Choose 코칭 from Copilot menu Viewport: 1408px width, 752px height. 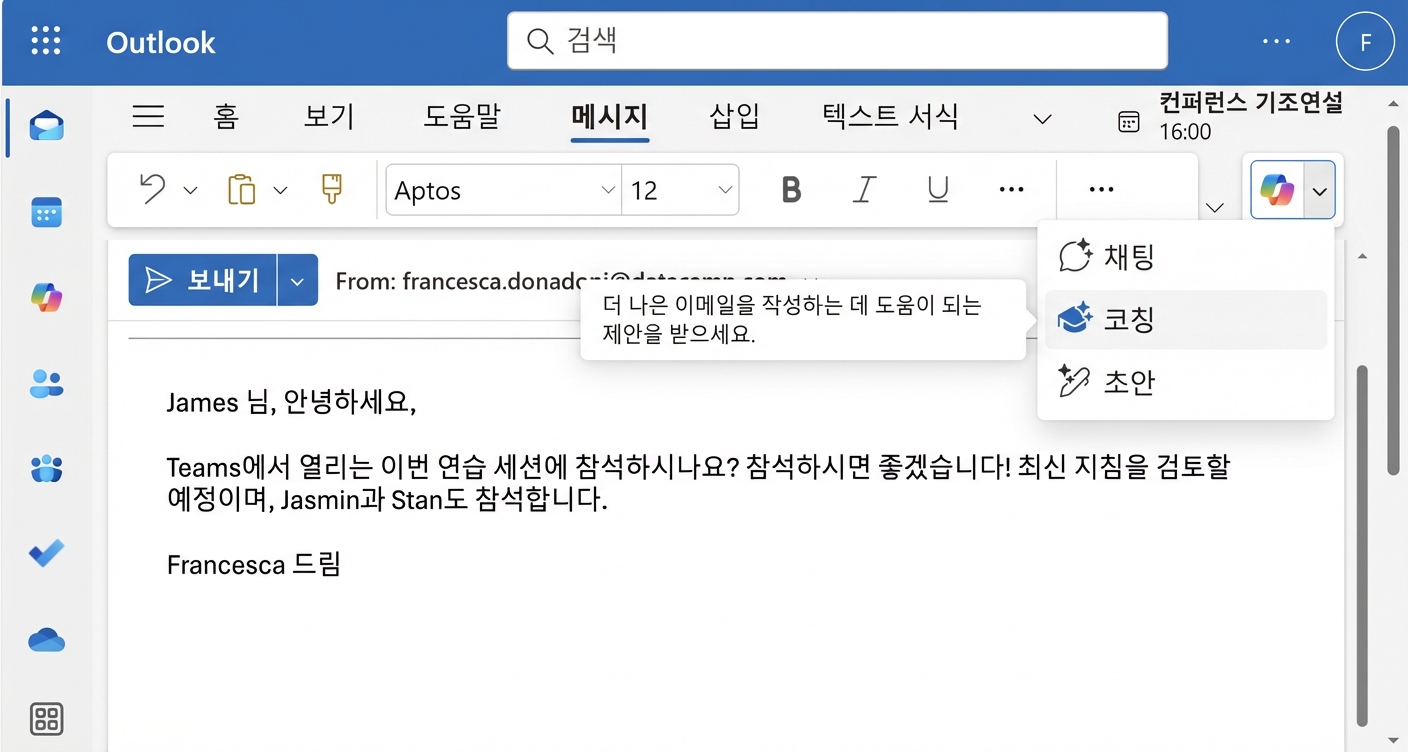[1186, 320]
